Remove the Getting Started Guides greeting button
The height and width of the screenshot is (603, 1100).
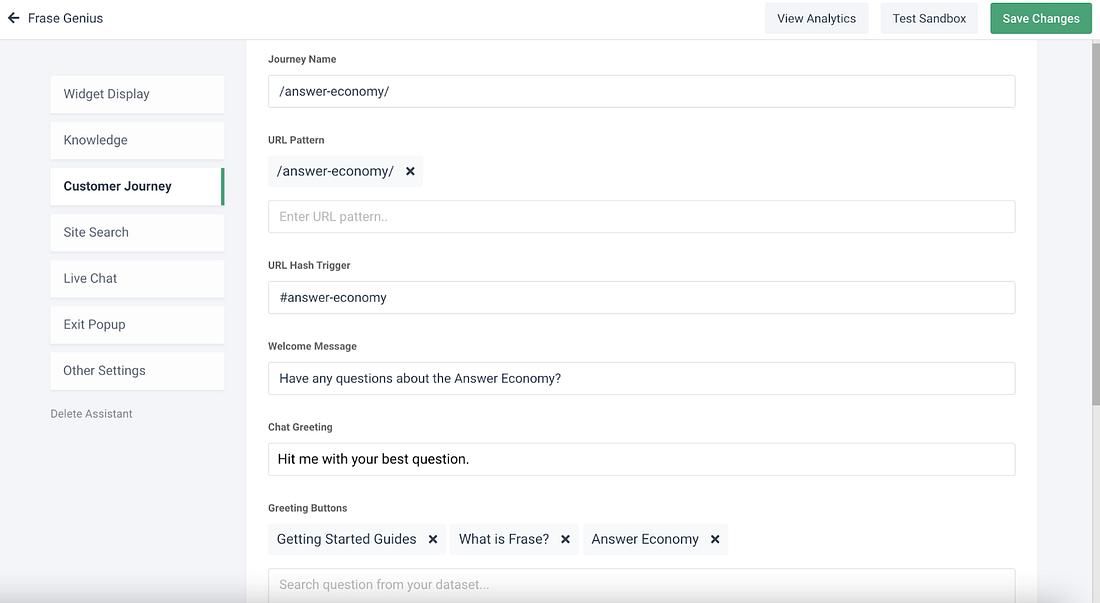tap(433, 539)
